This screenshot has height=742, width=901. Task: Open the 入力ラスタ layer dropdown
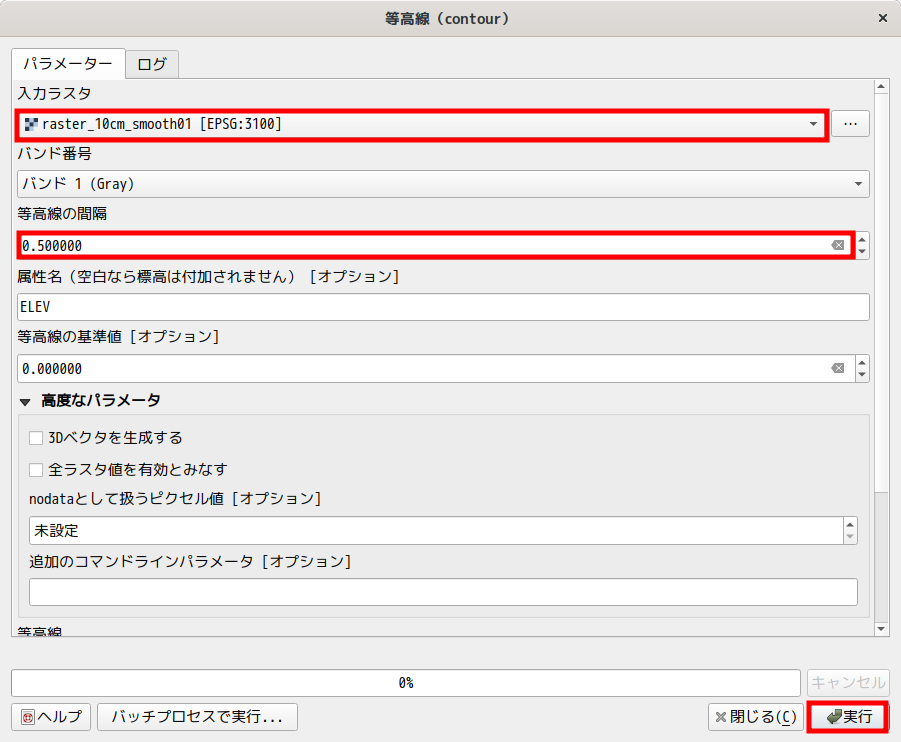[422, 124]
